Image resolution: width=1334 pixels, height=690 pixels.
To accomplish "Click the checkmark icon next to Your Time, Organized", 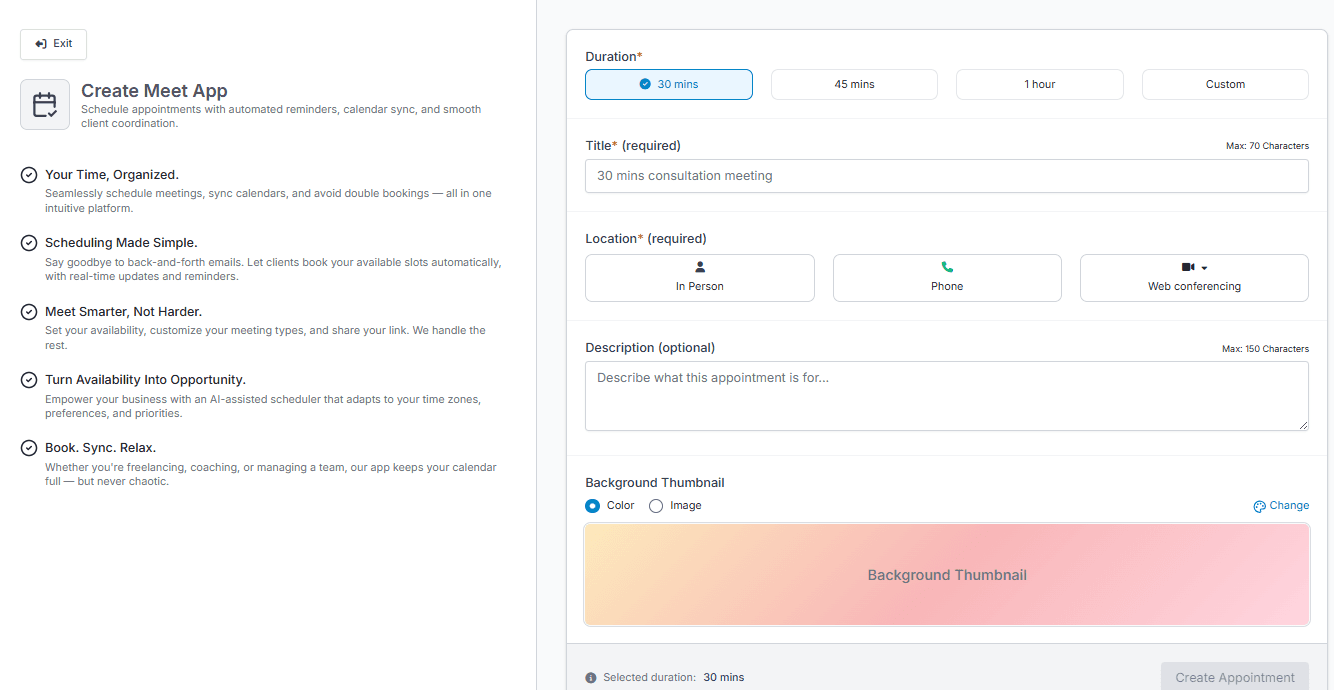I will pyautogui.click(x=29, y=175).
